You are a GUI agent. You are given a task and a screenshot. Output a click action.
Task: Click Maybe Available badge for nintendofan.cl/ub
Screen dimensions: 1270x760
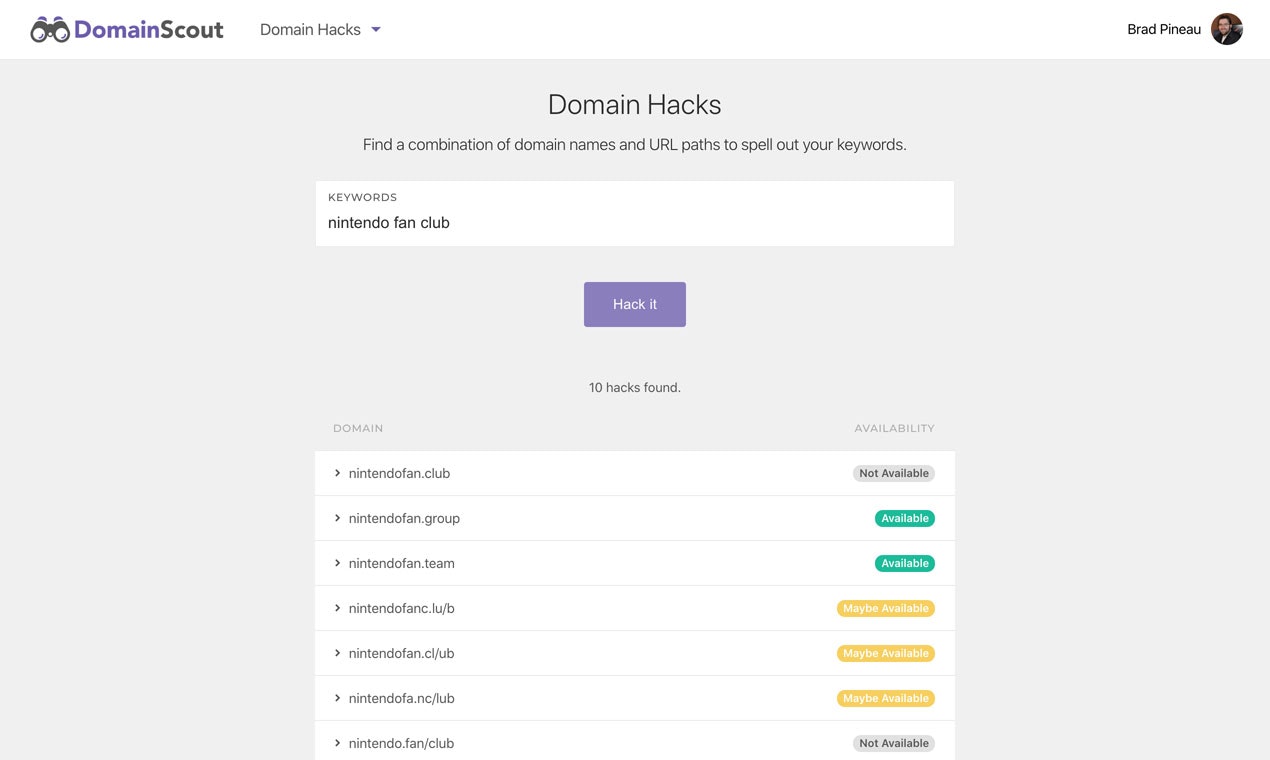[x=886, y=653]
